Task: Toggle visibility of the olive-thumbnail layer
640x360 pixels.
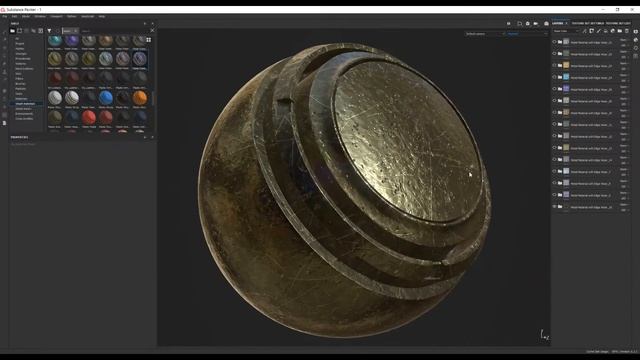Action: [x=554, y=148]
